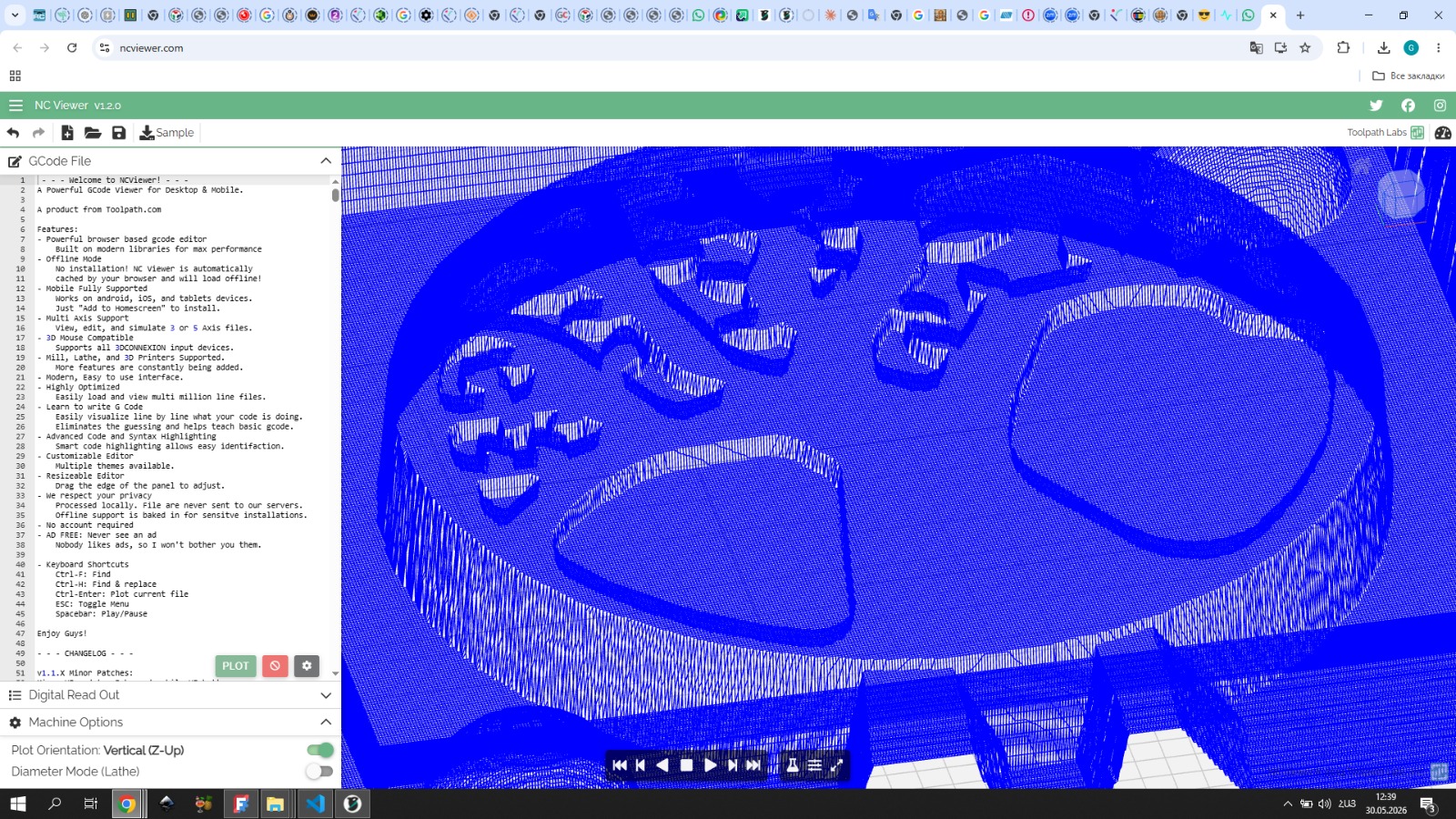
Task: Open the playback sliders settings icon
Action: (814, 765)
